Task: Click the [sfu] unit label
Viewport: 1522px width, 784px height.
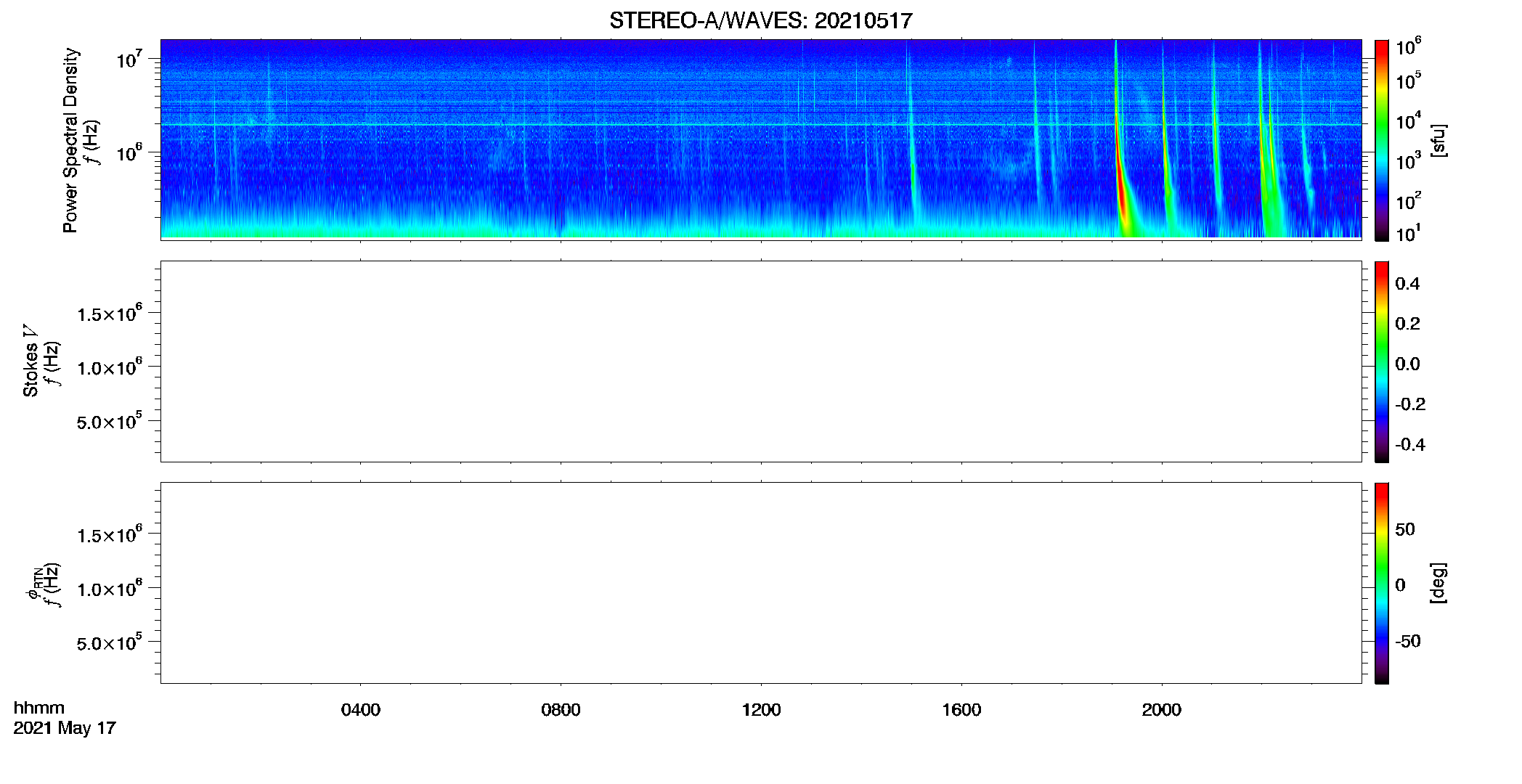Action: (x=1438, y=140)
